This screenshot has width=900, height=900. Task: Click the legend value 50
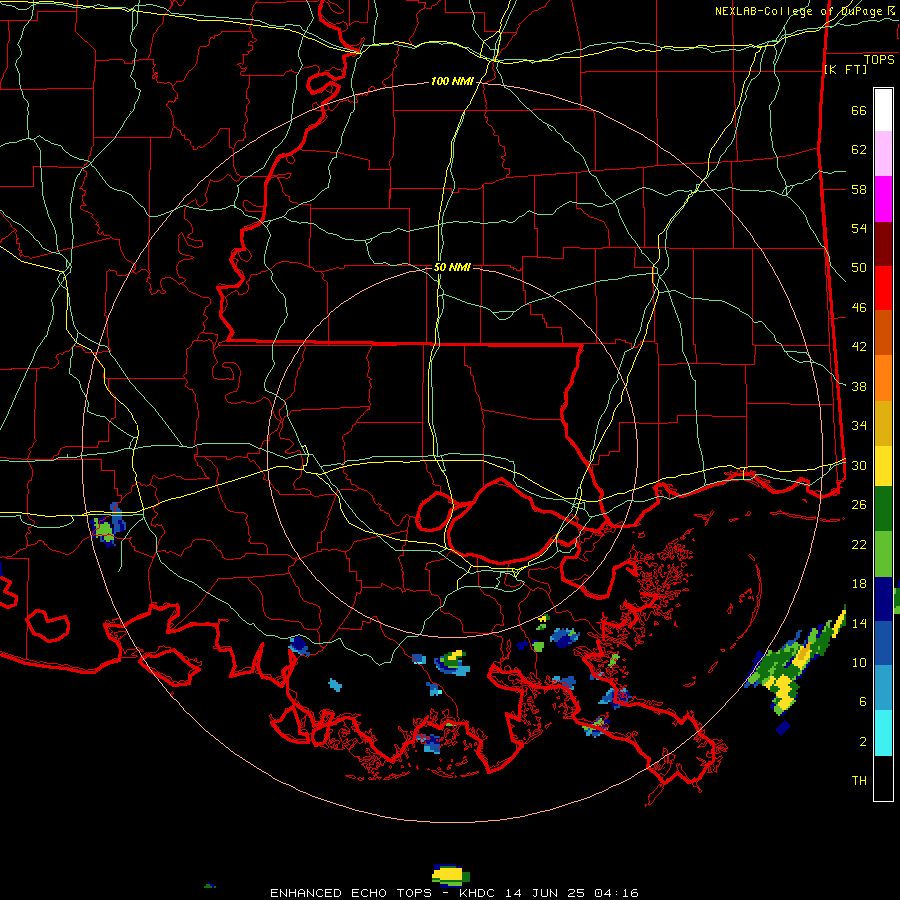click(859, 268)
